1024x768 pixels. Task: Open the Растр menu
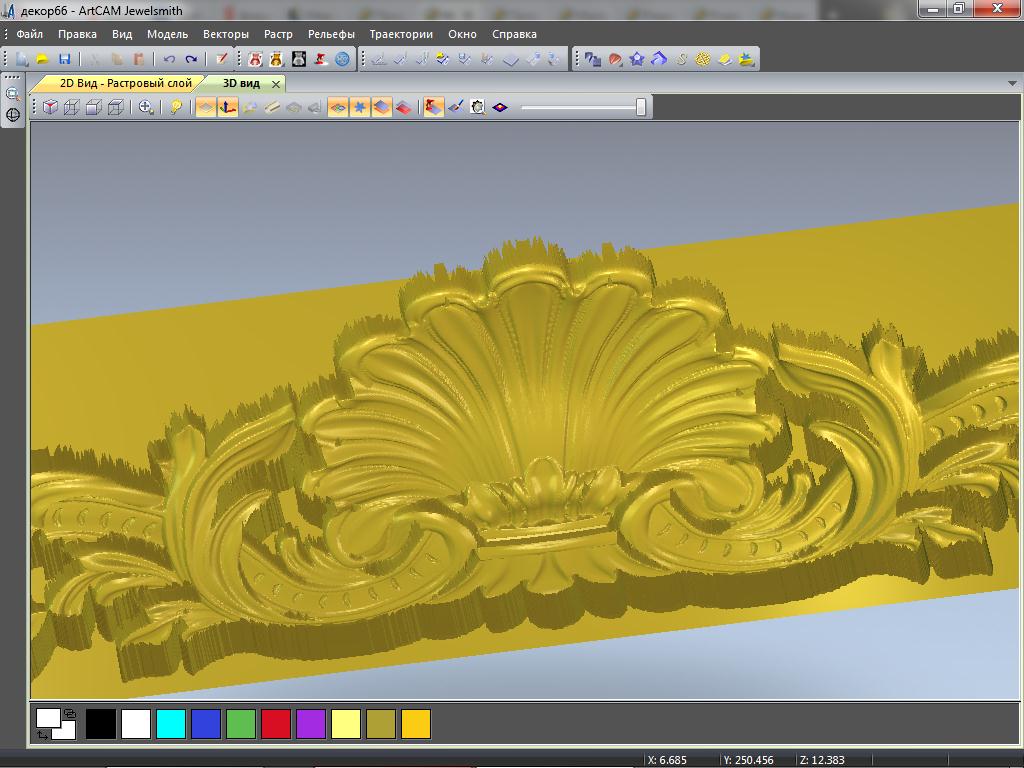coord(278,34)
